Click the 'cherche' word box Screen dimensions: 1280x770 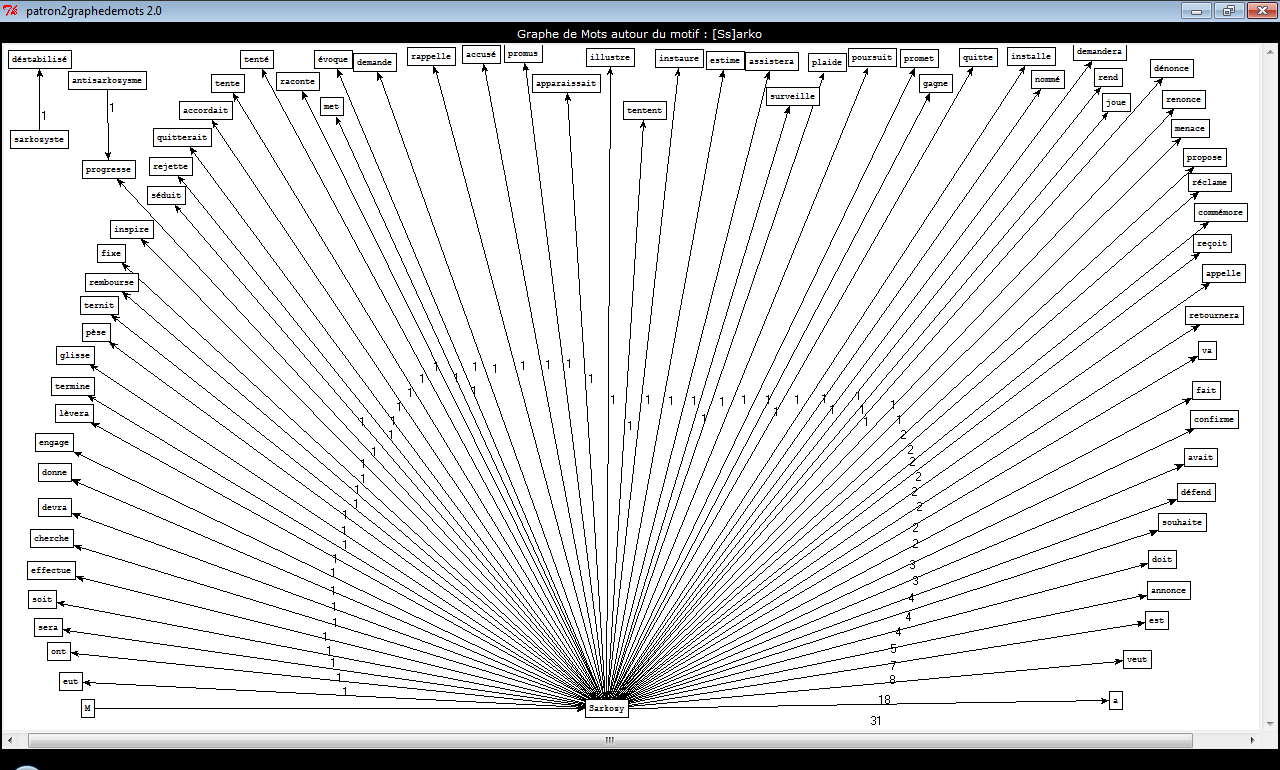52,538
